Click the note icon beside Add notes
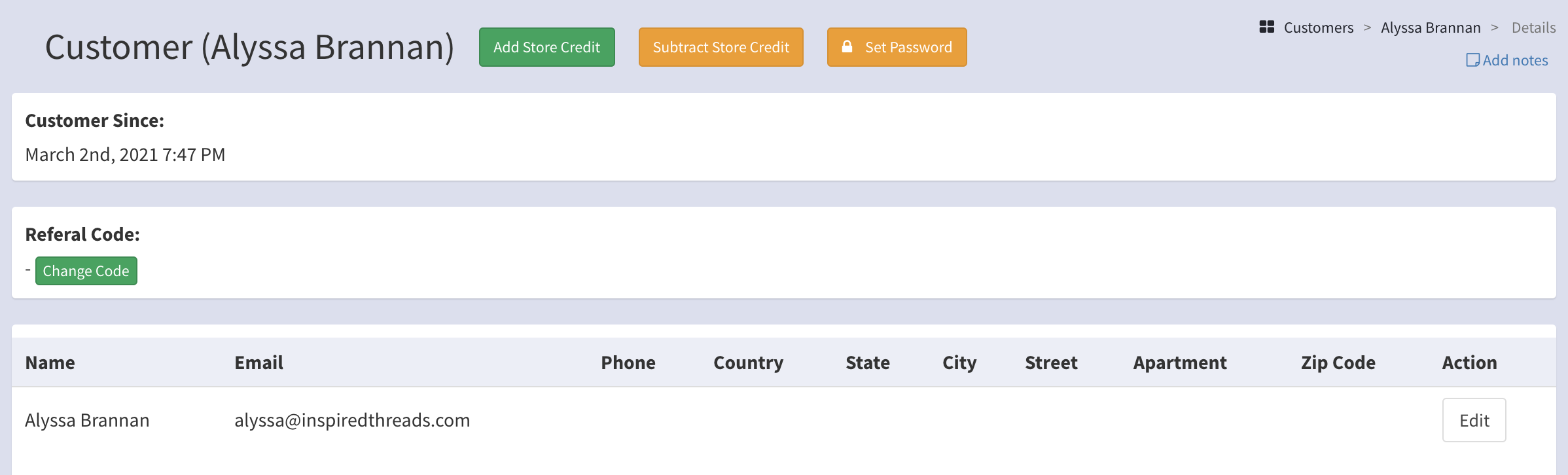The image size is (1568, 475). [x=1472, y=60]
